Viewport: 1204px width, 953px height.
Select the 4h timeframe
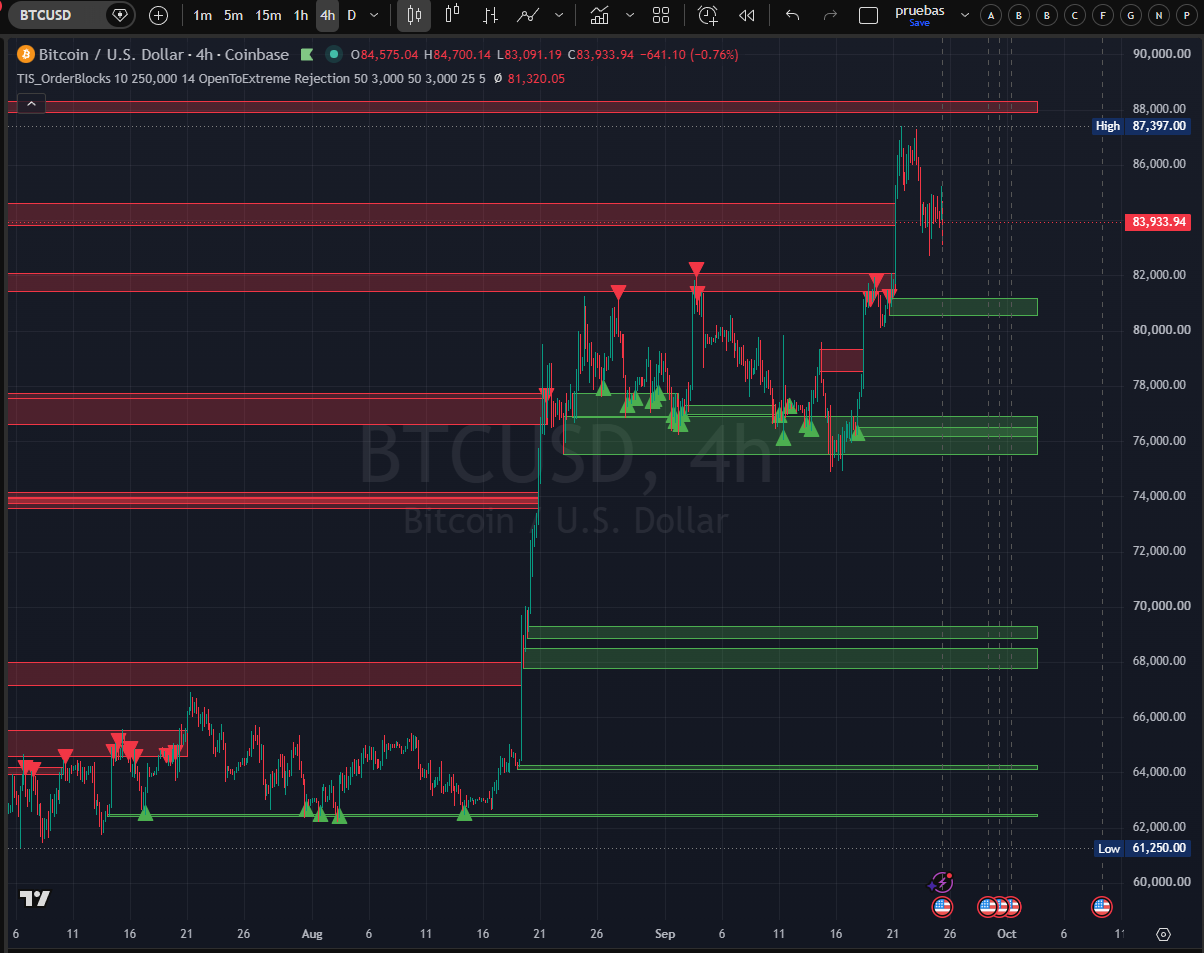tap(327, 15)
